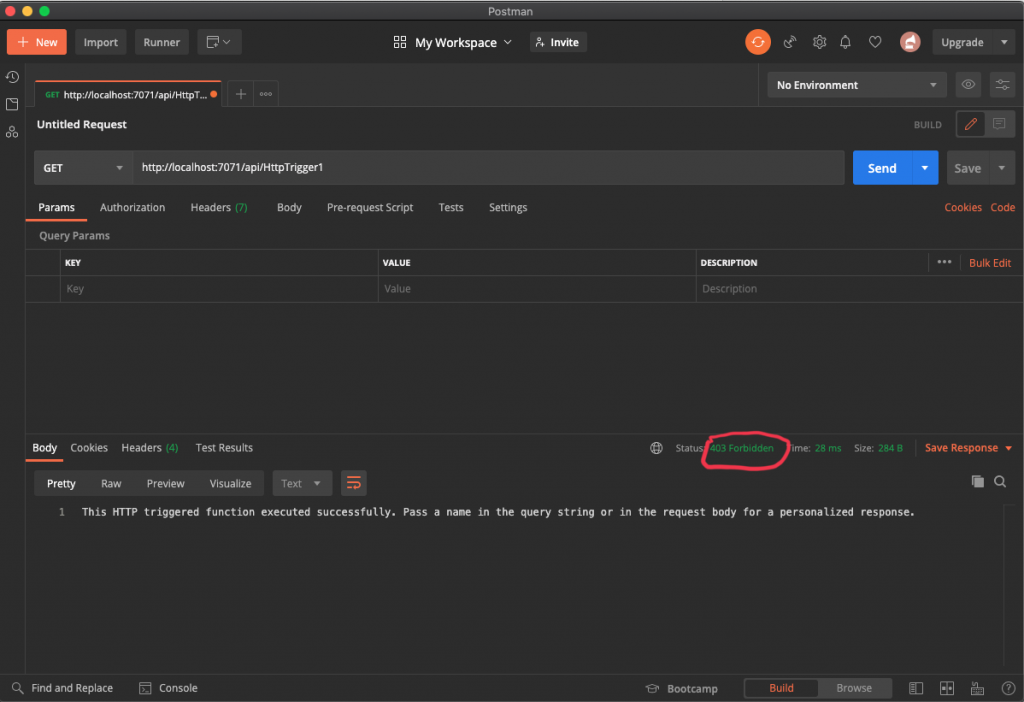Switch to Params tab
The image size is (1024, 702).
tap(56, 207)
